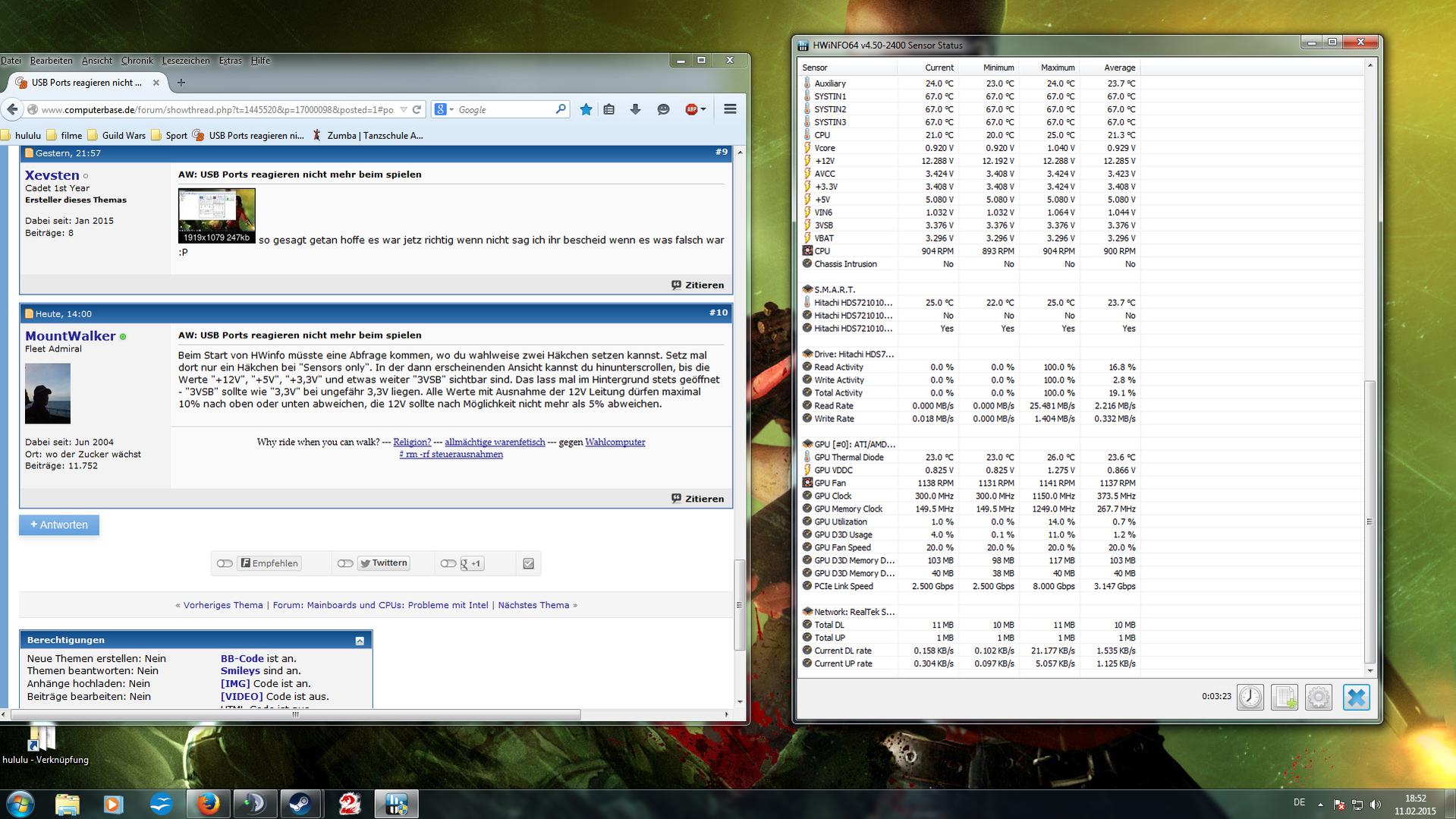Image resolution: width=1456 pixels, height=819 pixels.
Task: Show hidden system tray icons
Action: (x=1320, y=804)
